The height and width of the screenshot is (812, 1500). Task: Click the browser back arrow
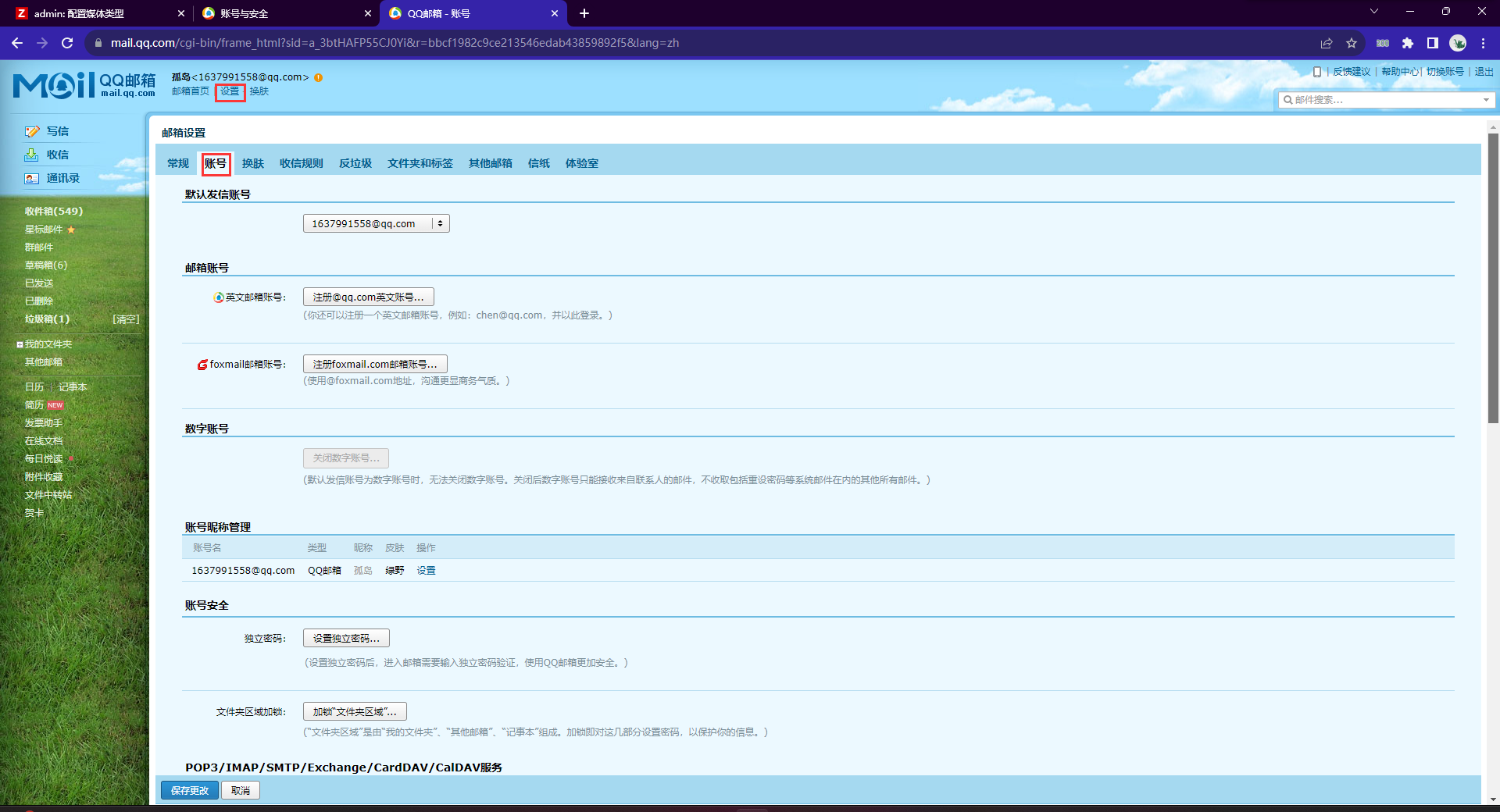click(17, 43)
